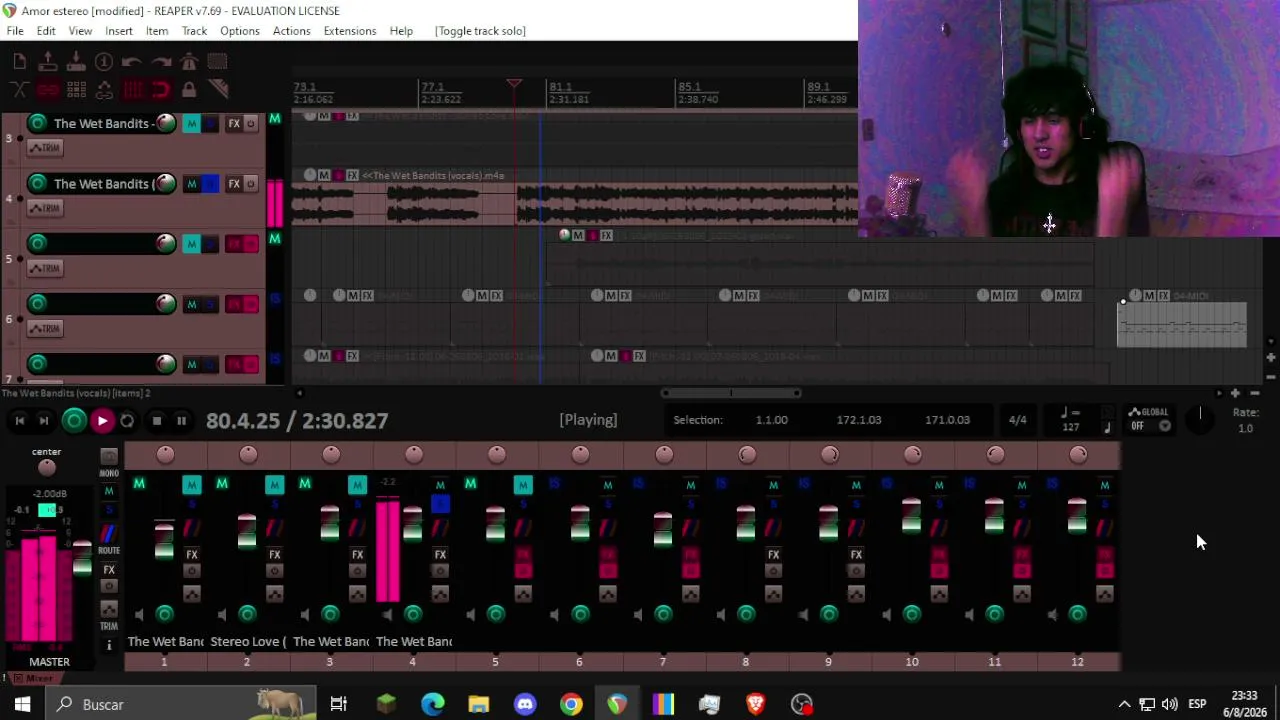The height and width of the screenshot is (720, 1280).
Task: Click the Play transport button
Action: (102, 421)
